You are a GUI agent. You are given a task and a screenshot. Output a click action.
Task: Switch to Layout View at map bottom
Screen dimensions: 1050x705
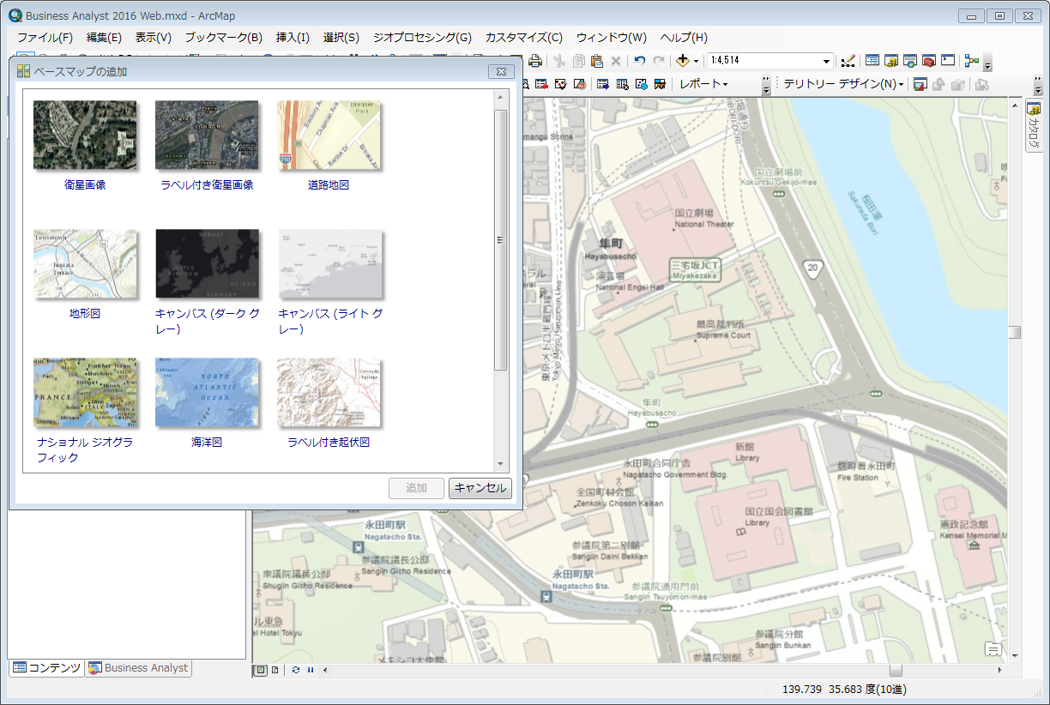pos(275,670)
